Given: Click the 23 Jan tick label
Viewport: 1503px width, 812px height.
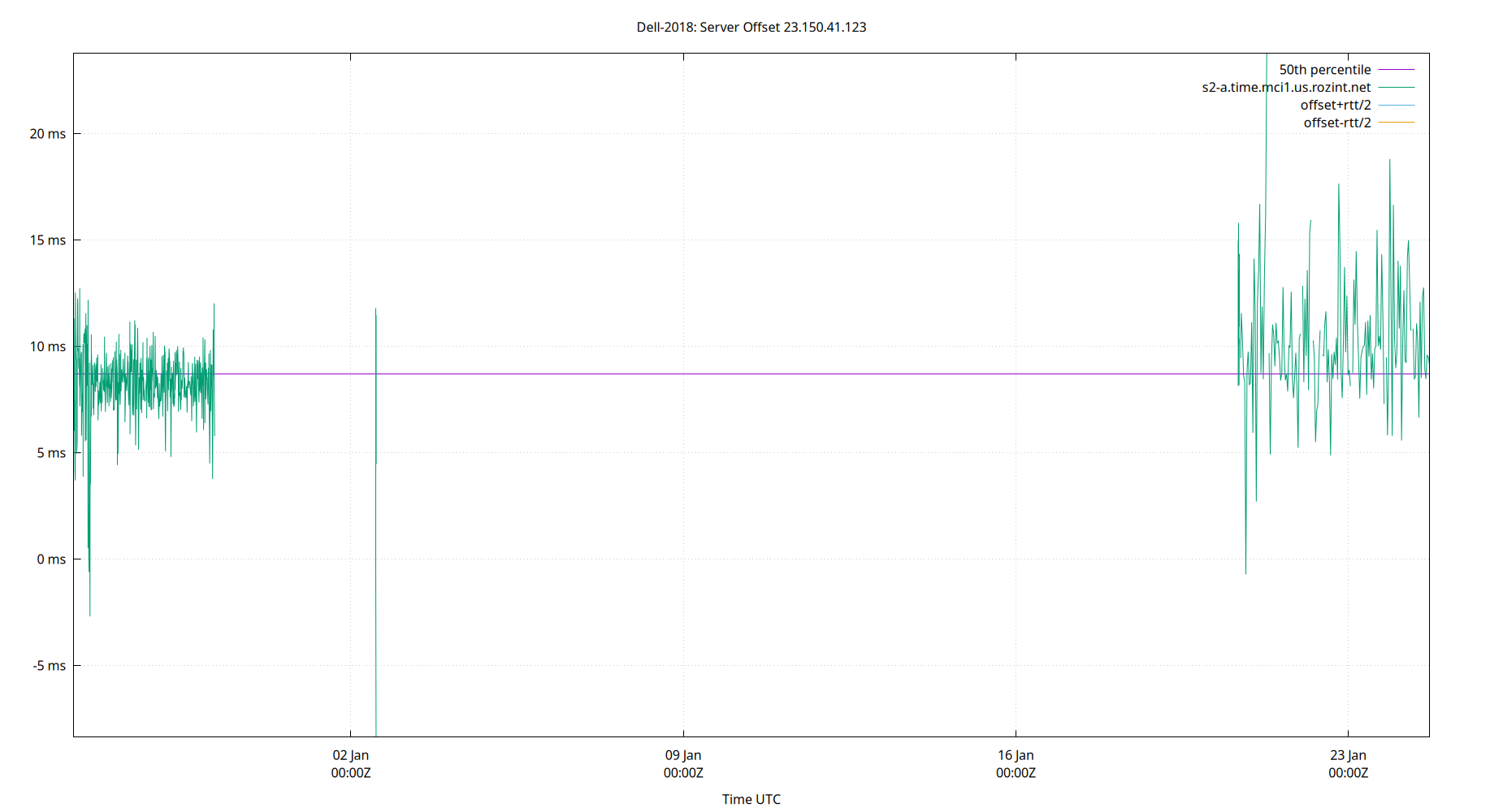Looking at the screenshot, I should point(1348,754).
